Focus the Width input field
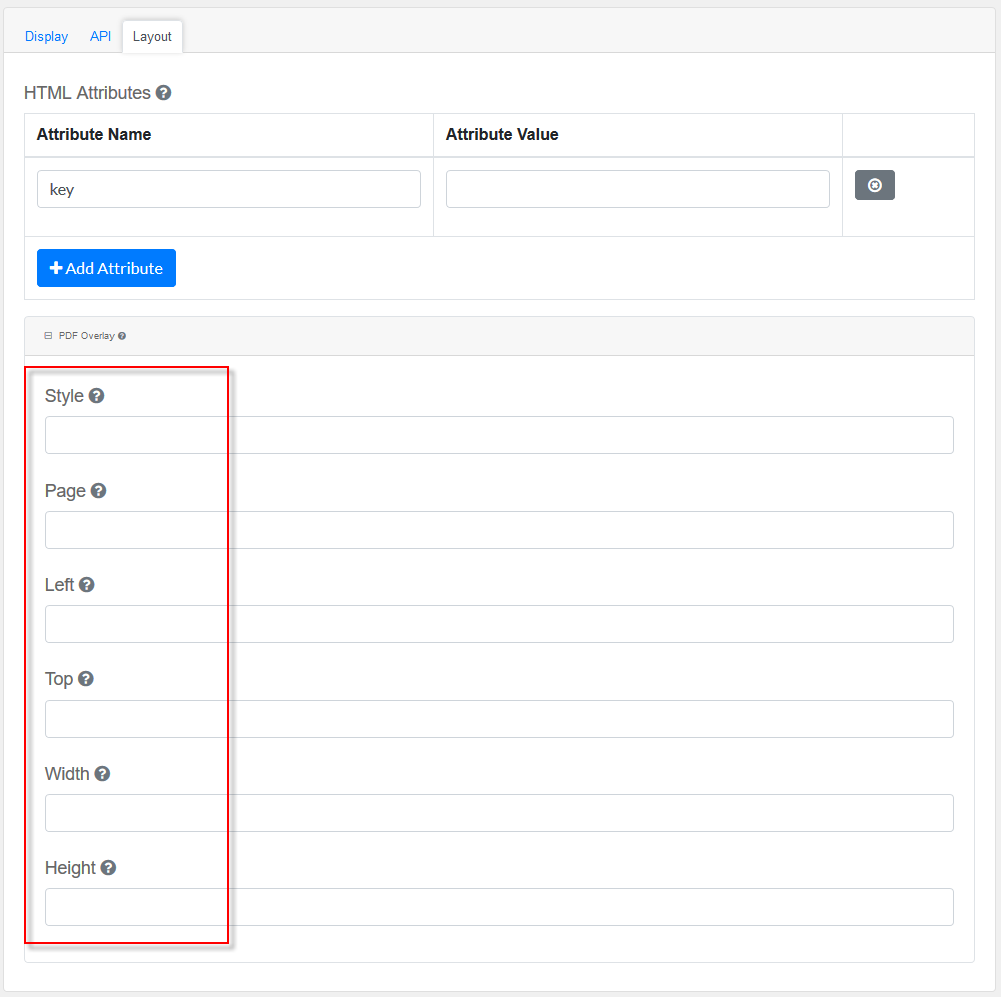This screenshot has width=1001, height=997. 499,813
